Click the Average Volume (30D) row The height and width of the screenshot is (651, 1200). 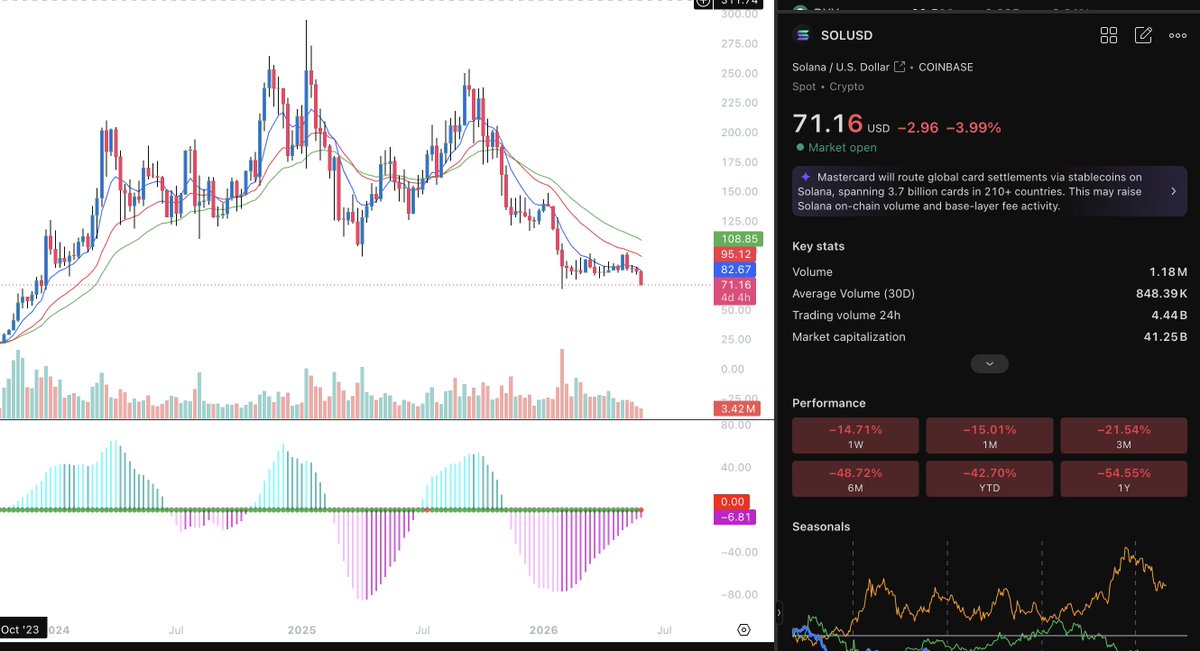[x=990, y=293]
